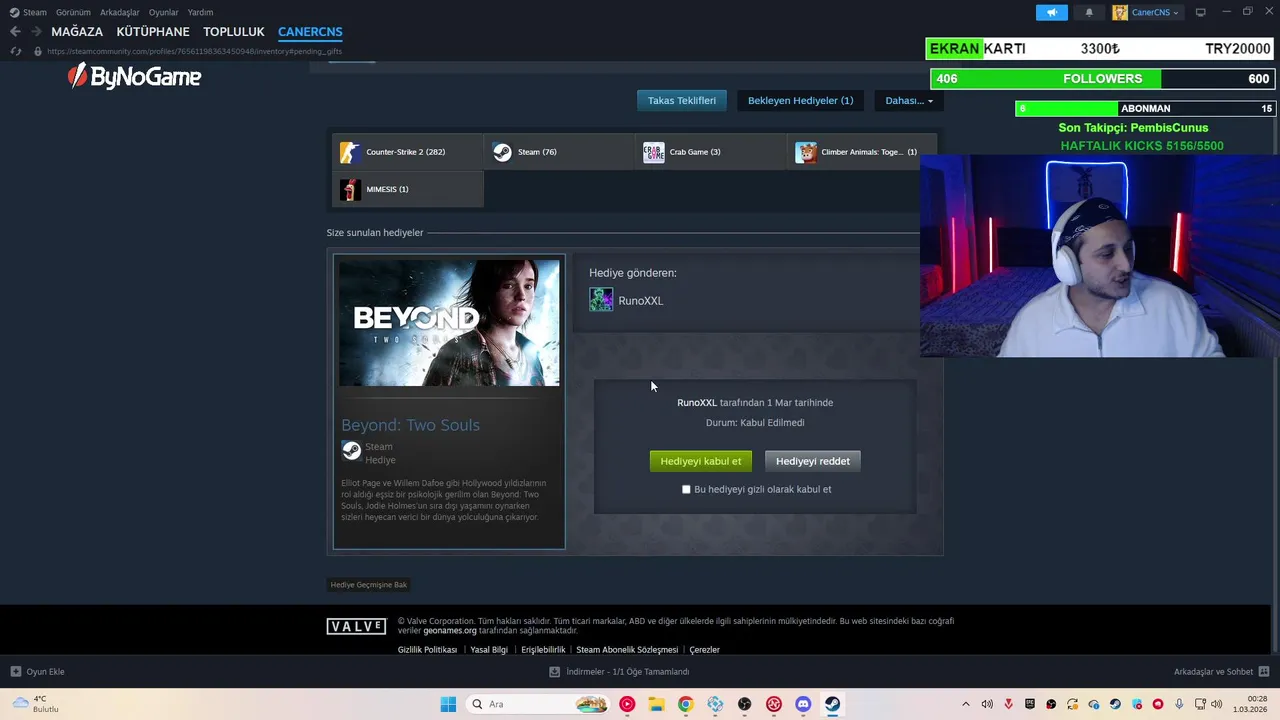1280x720 pixels.
Task: Open the geonames.org link
Action: coord(450,631)
